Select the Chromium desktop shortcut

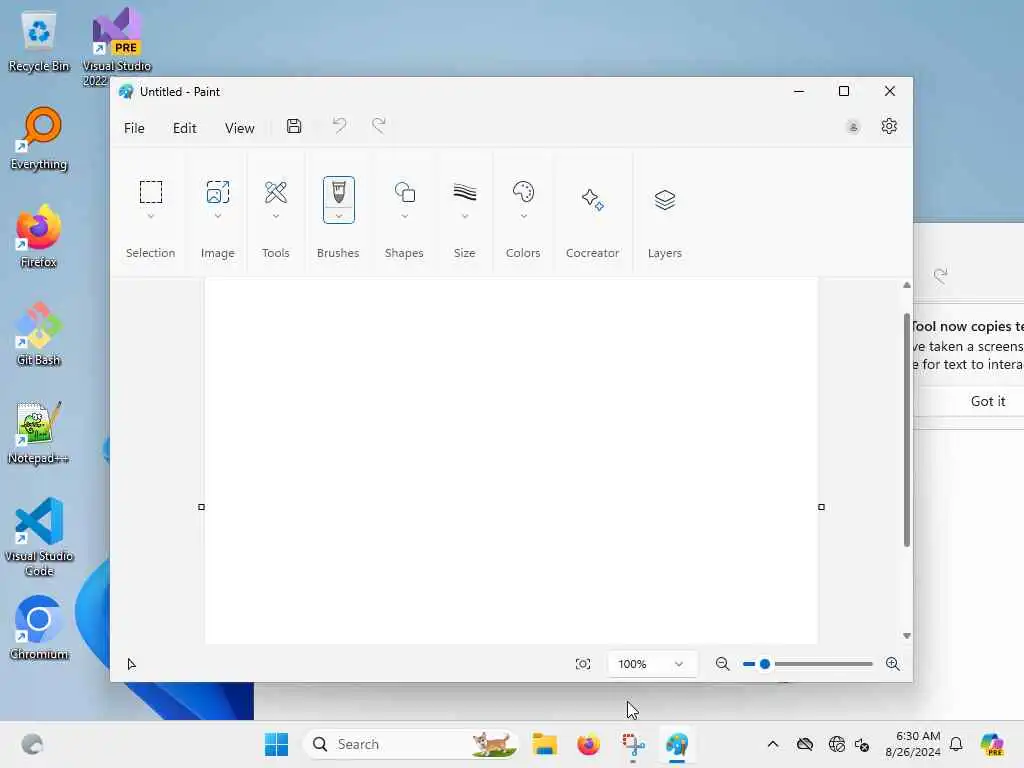tap(39, 627)
